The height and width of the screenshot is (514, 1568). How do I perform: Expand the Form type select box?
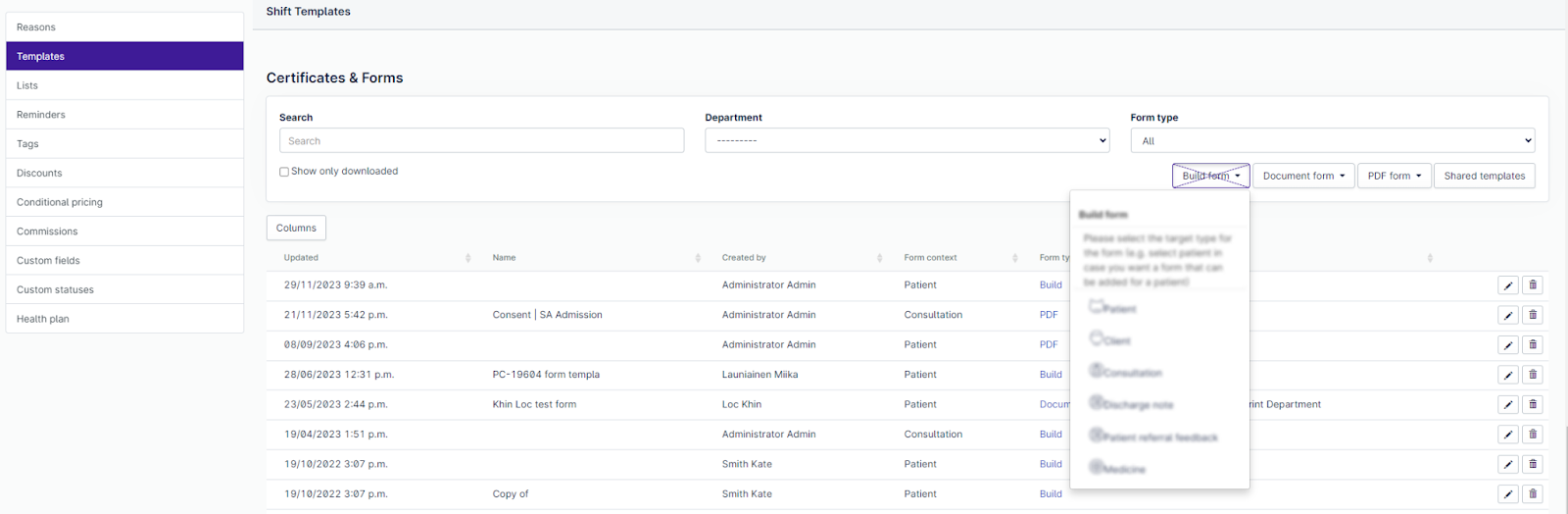pos(1332,141)
